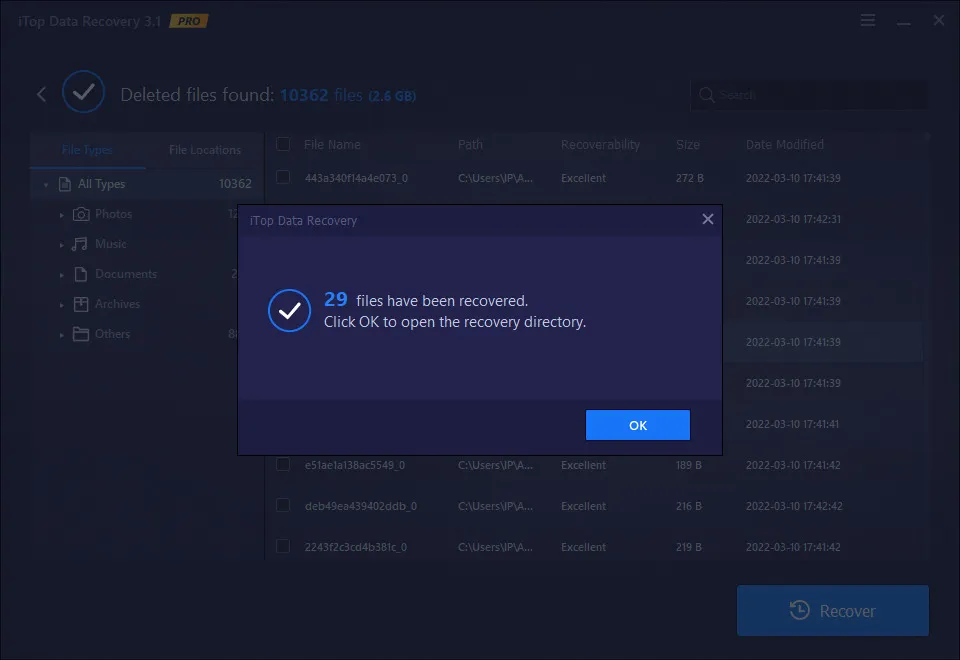
Task: Click the checkmark badge beside Deleted files found
Action: click(x=83, y=92)
